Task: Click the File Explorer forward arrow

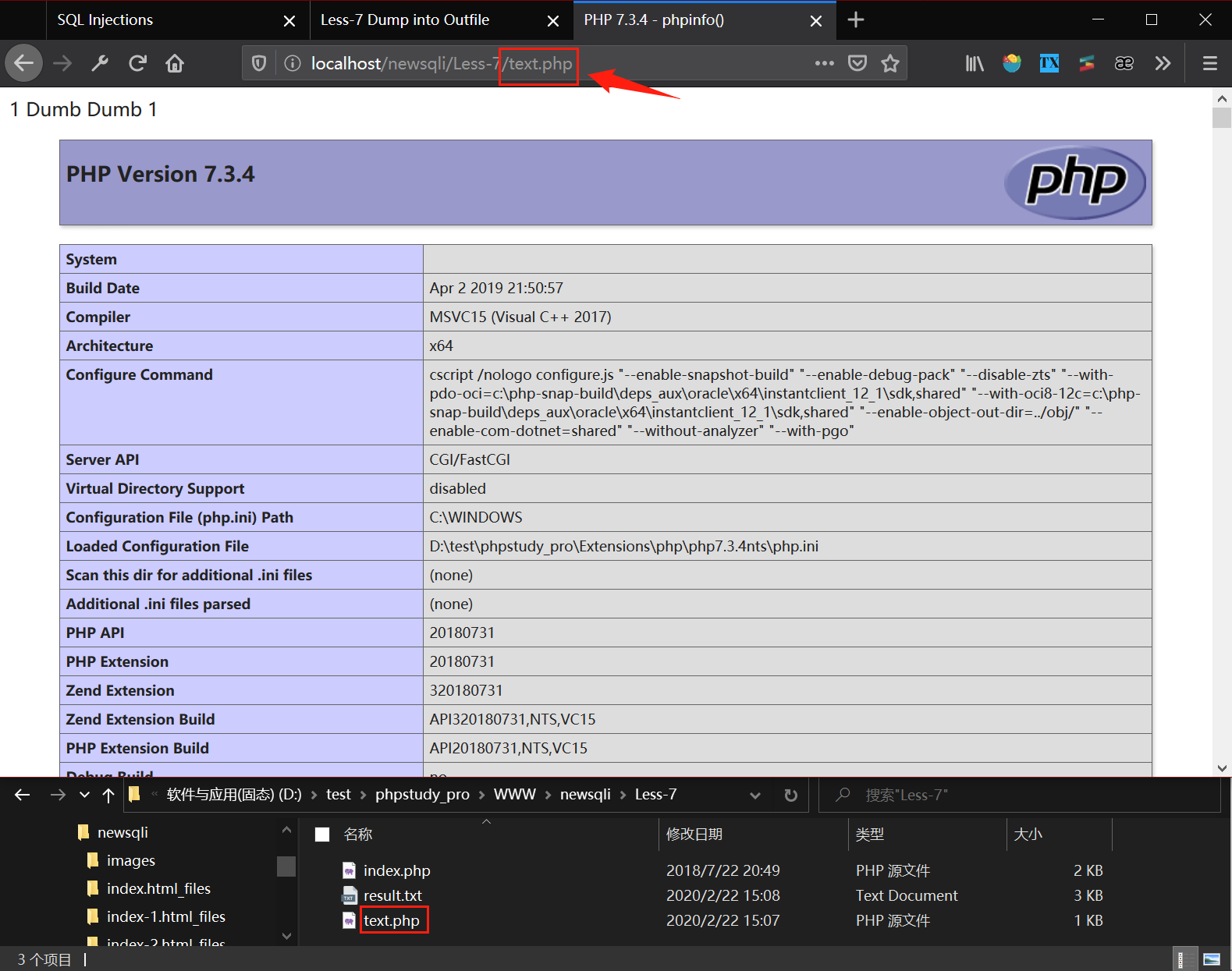Action: click(x=58, y=795)
